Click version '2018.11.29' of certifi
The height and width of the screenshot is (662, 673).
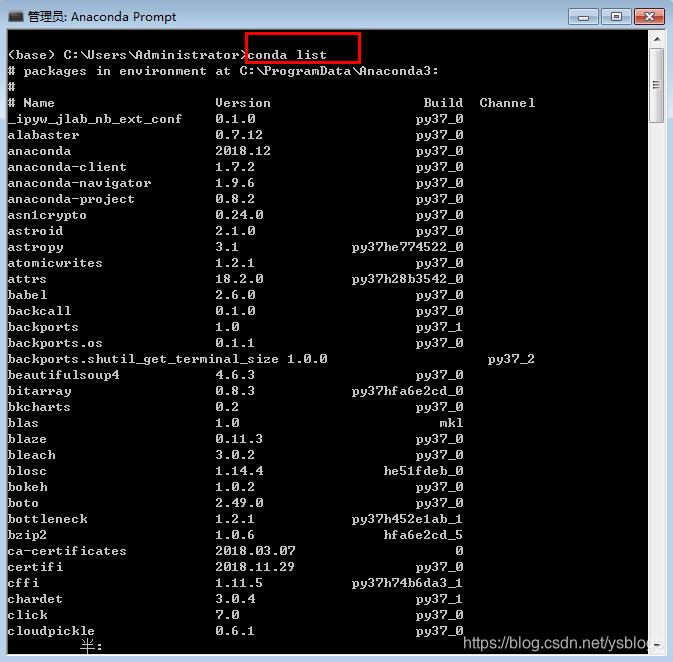click(255, 567)
